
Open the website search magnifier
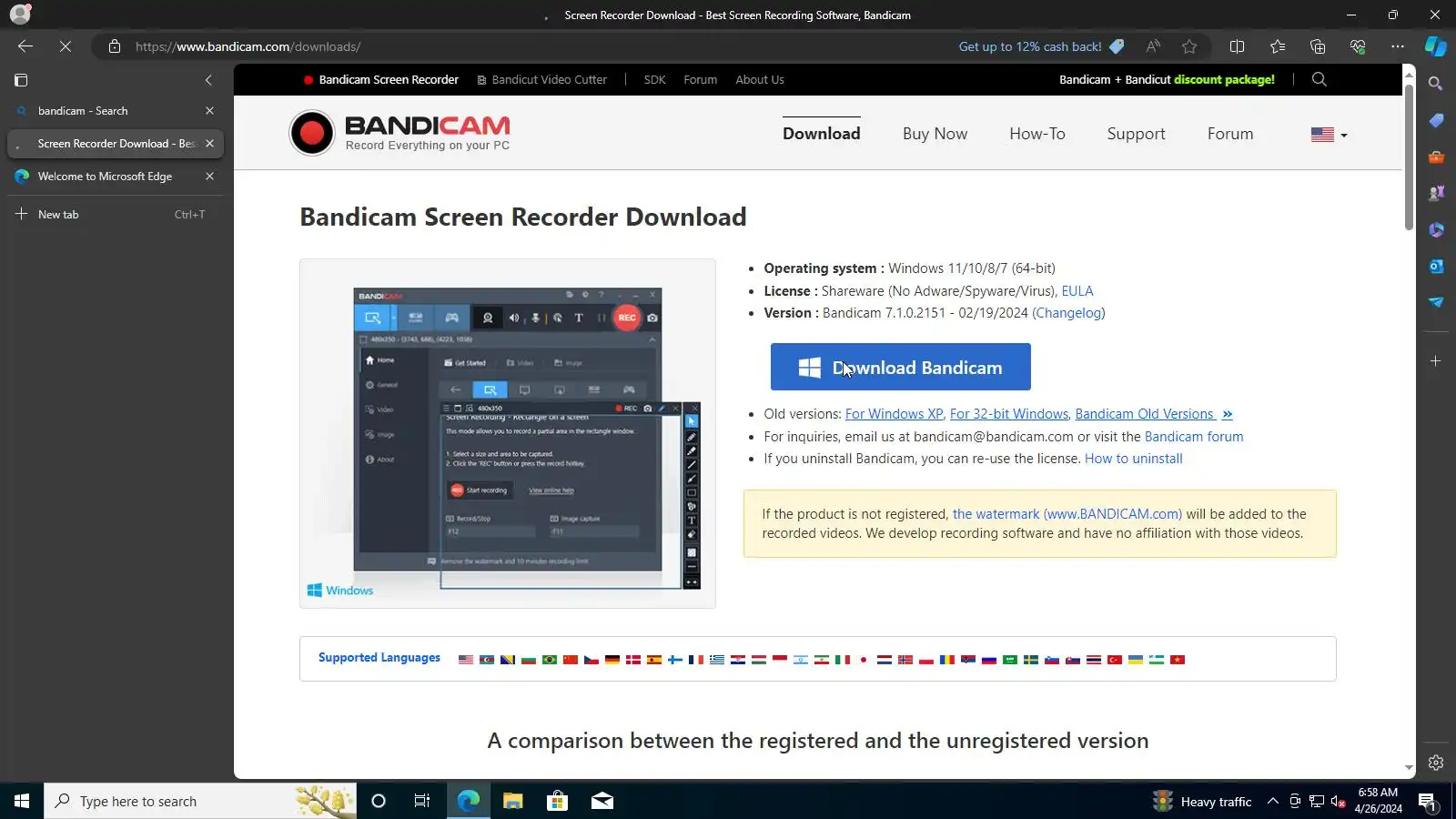1319,80
